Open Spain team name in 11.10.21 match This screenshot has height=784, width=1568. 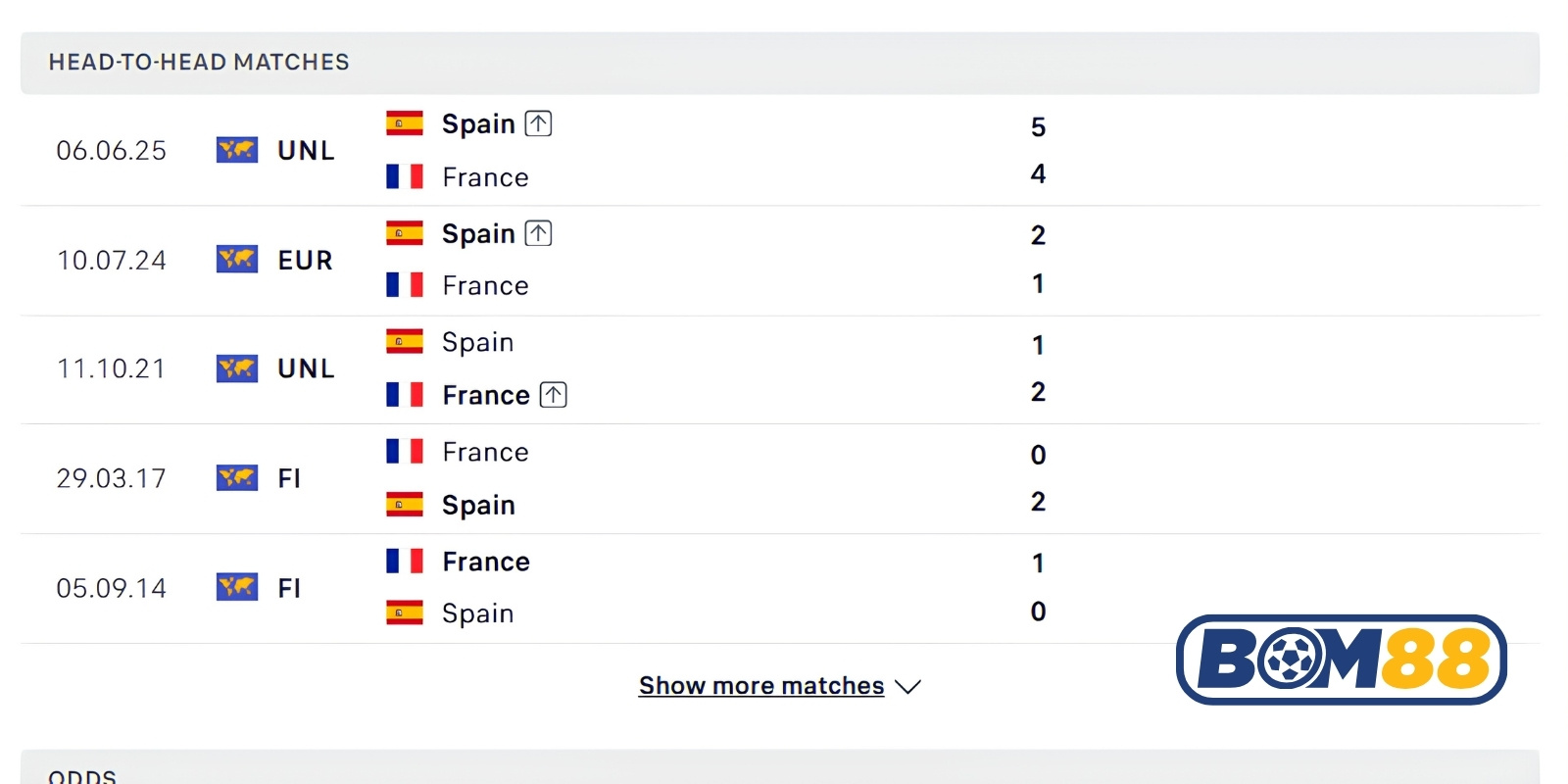tap(478, 342)
